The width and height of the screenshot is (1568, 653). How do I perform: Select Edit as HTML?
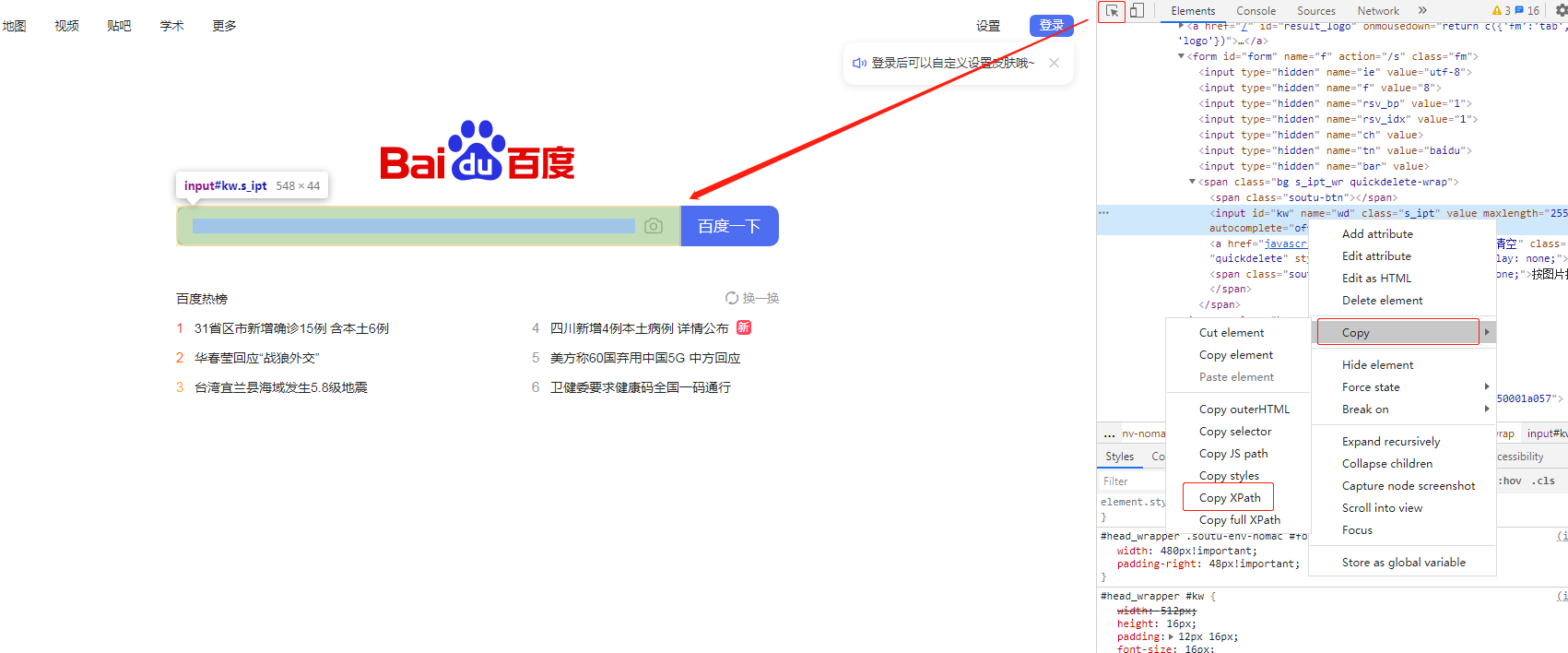pos(1376,279)
